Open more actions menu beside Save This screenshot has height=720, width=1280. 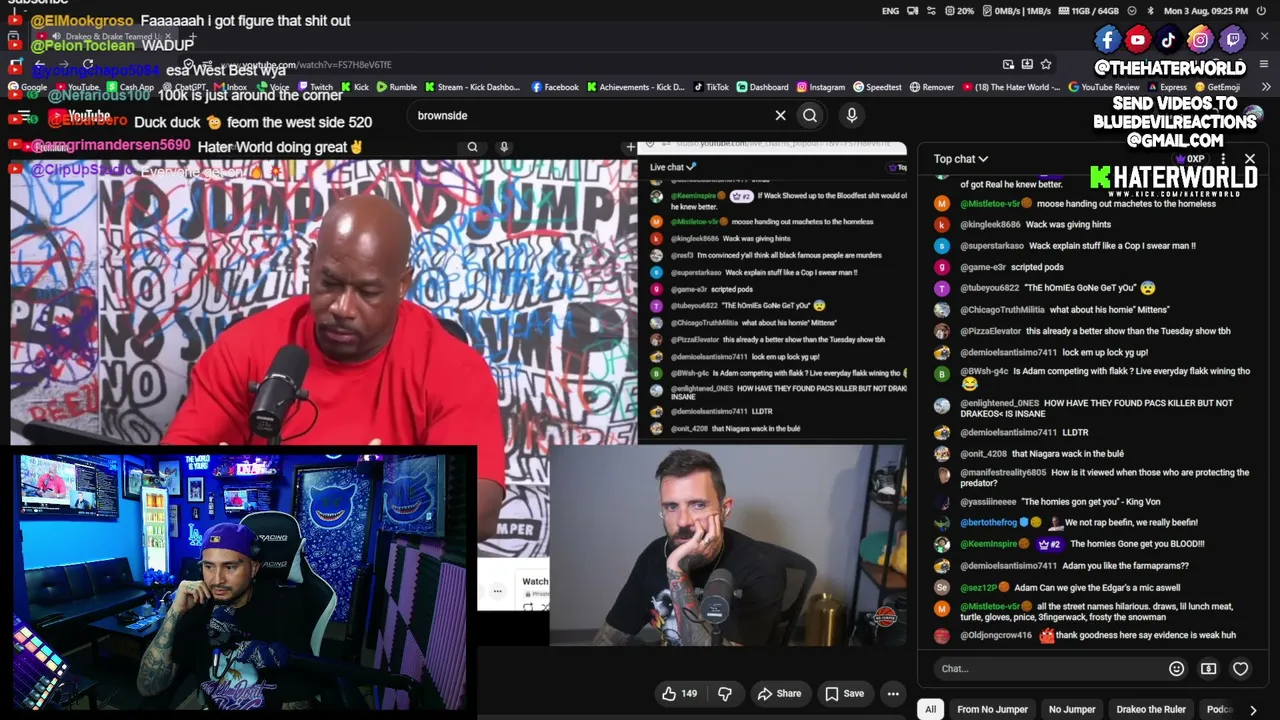coord(893,693)
